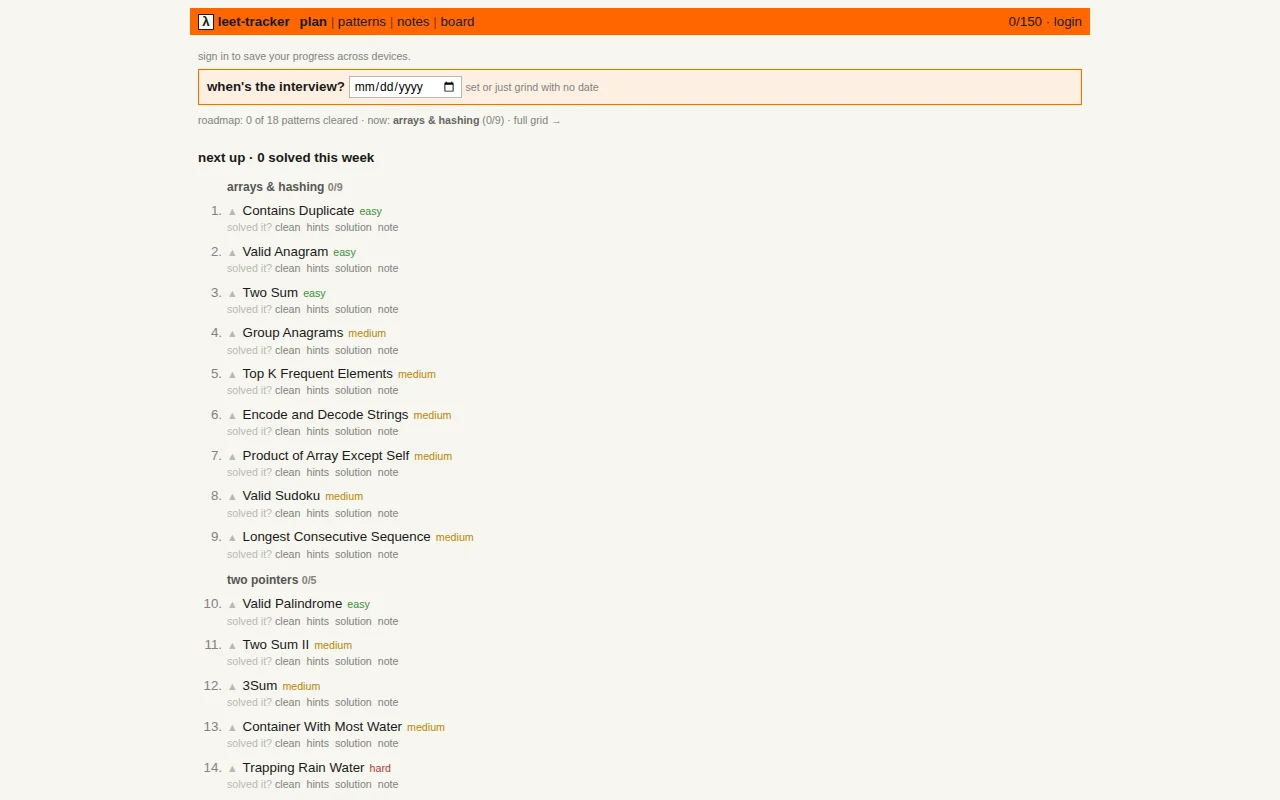The height and width of the screenshot is (800, 1280).
Task: Open the plan tab
Action: [313, 22]
